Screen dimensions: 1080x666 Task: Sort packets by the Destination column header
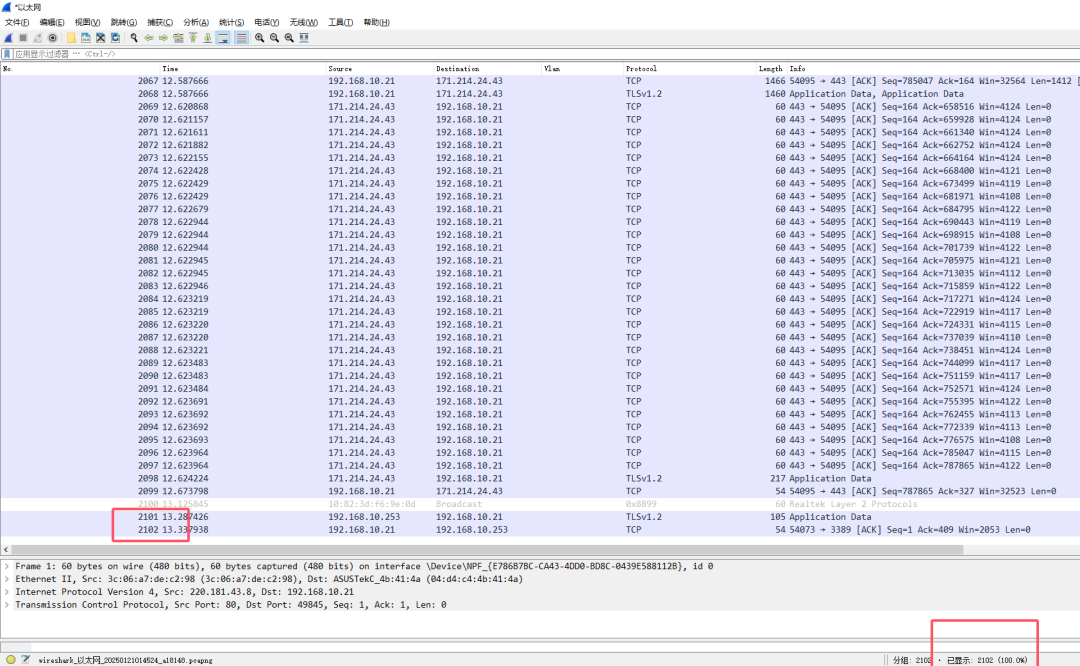(487, 69)
